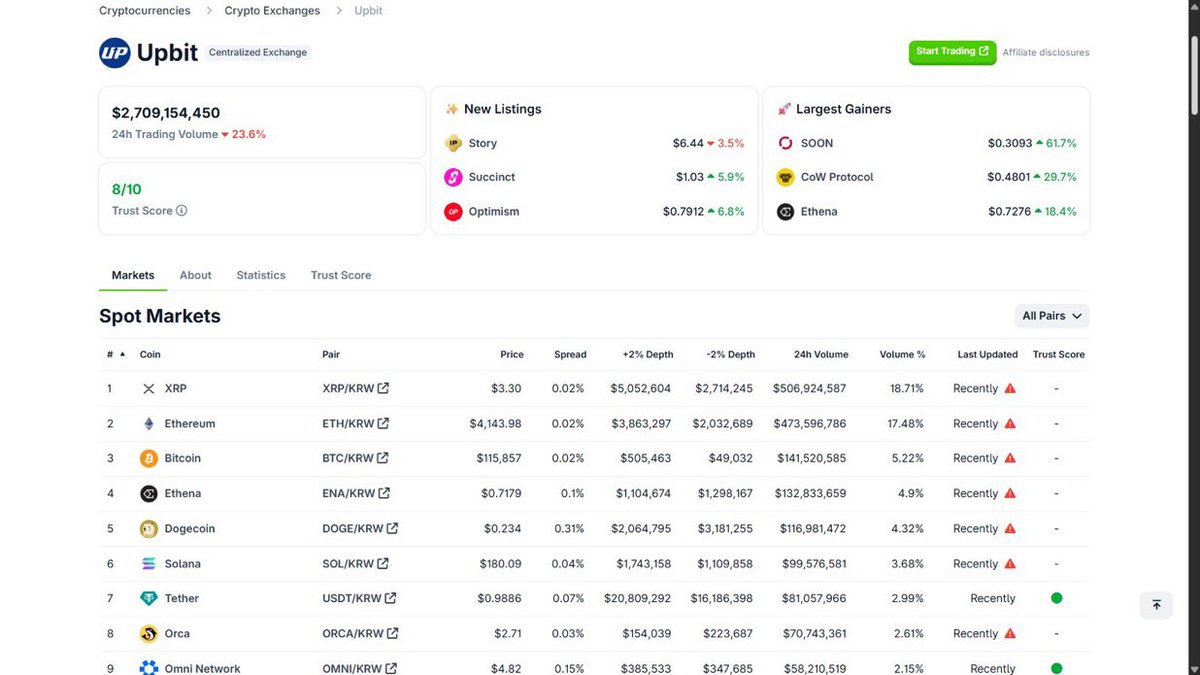1200x675 pixels.
Task: Click the XRP coin icon in table
Action: 149,388
